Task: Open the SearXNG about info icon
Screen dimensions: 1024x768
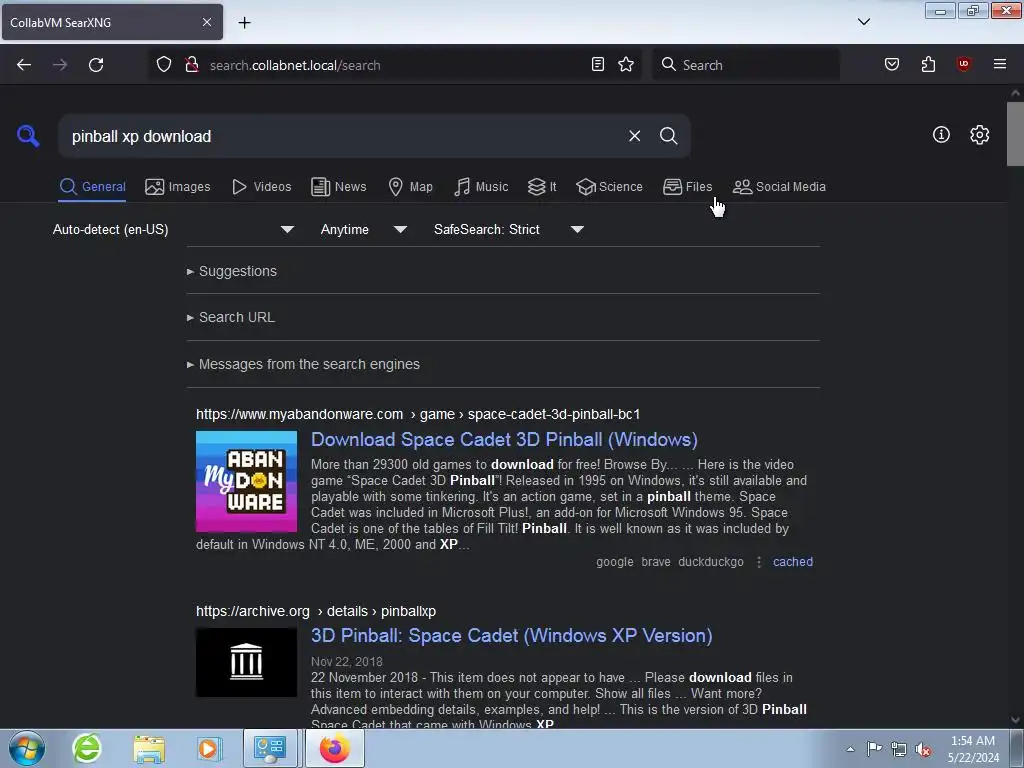Action: coord(941,135)
